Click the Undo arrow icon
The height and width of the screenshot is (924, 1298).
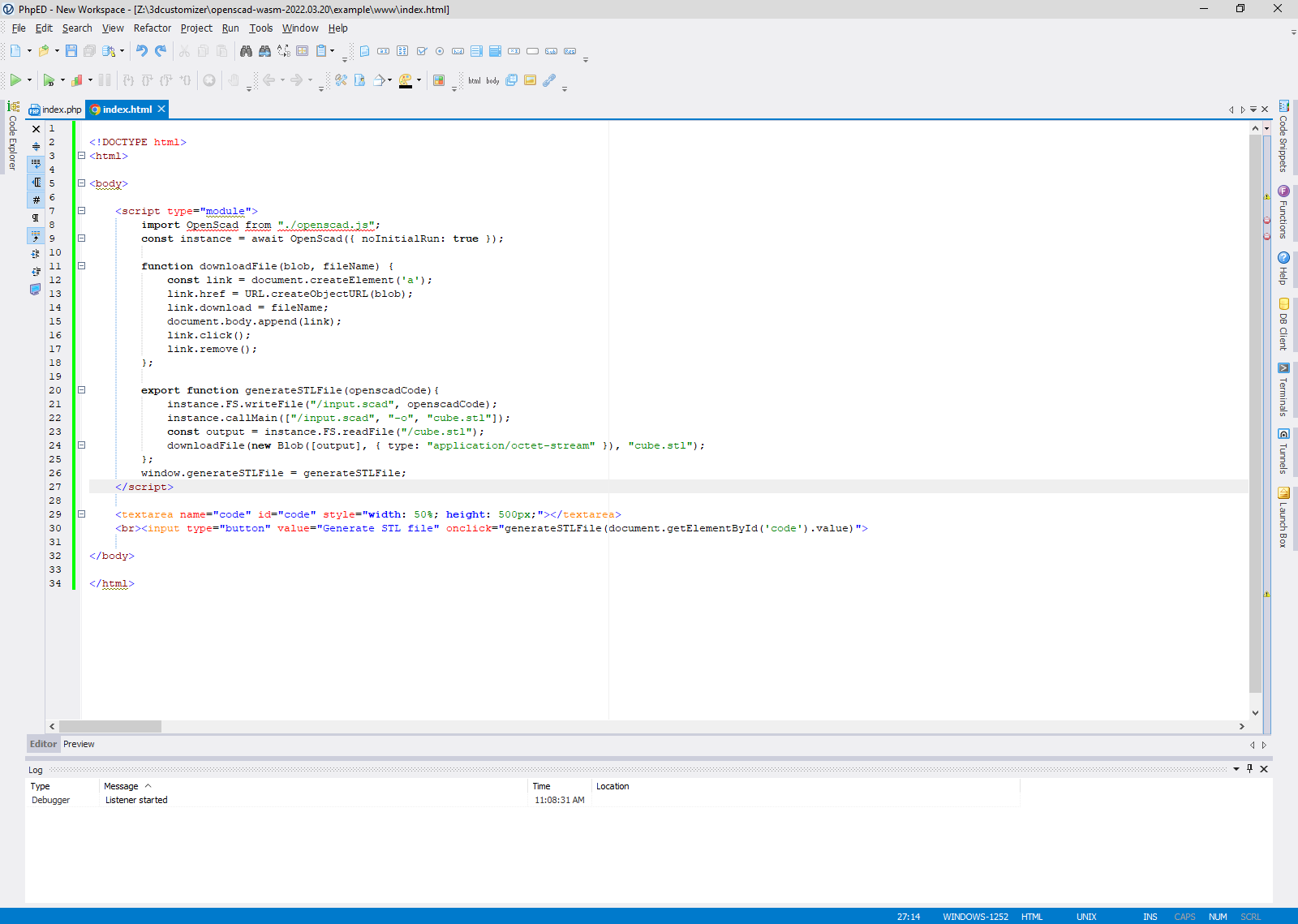pos(141,51)
